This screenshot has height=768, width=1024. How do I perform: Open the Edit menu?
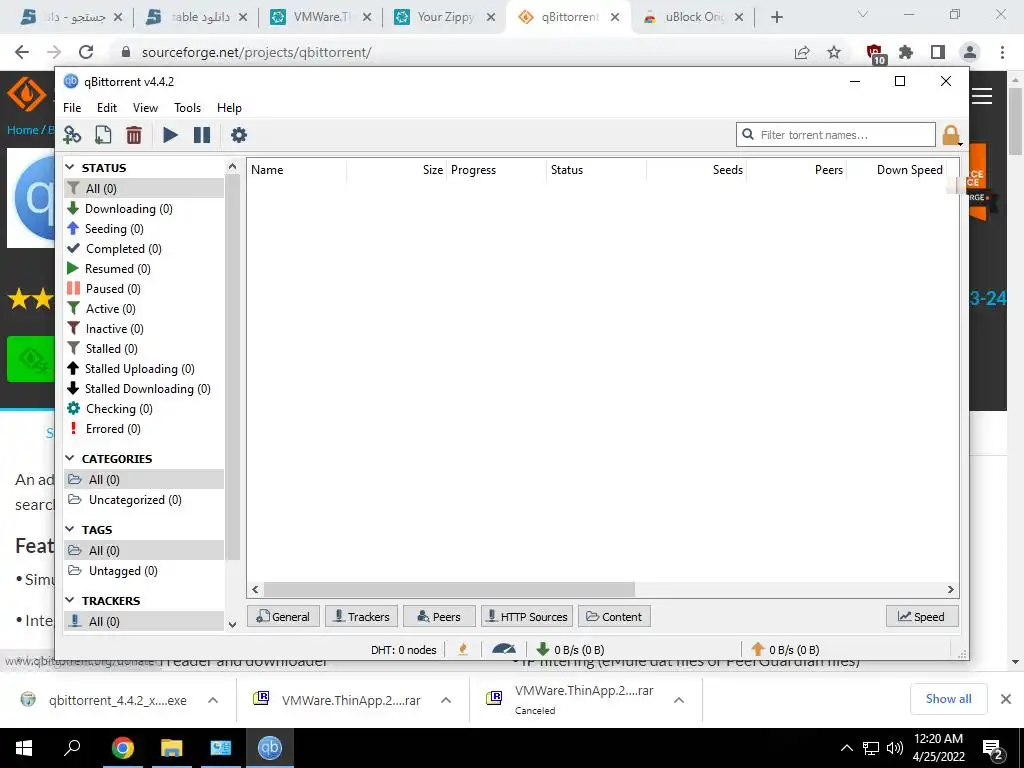point(107,108)
